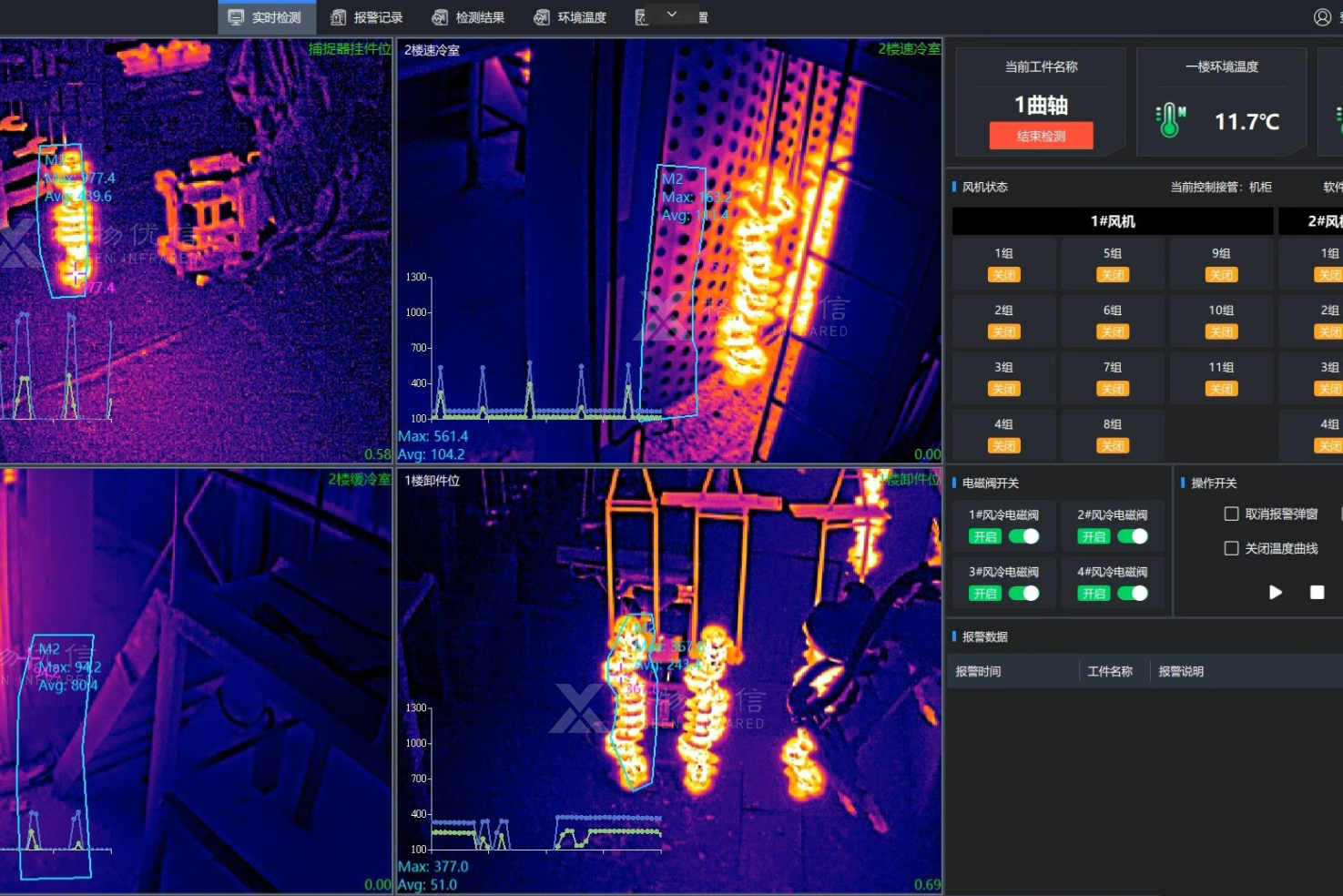The height and width of the screenshot is (896, 1343).
Task: Click the 报警时间 column header
Action: point(979,672)
